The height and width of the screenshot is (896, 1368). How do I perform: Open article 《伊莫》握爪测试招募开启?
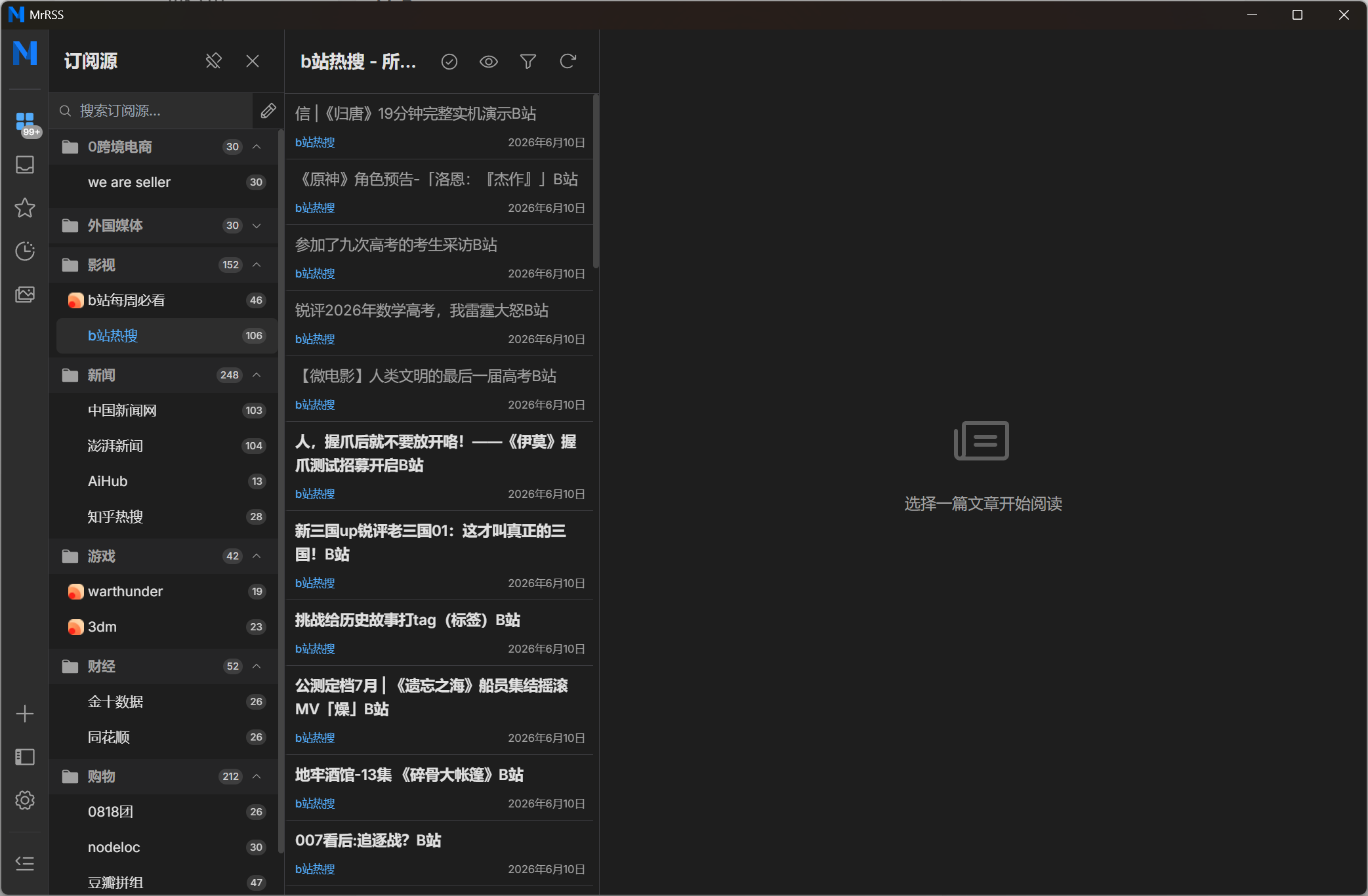(x=440, y=466)
